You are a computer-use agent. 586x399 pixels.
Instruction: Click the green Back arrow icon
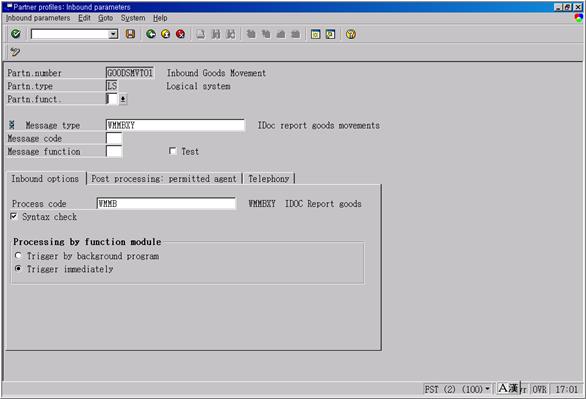point(151,34)
